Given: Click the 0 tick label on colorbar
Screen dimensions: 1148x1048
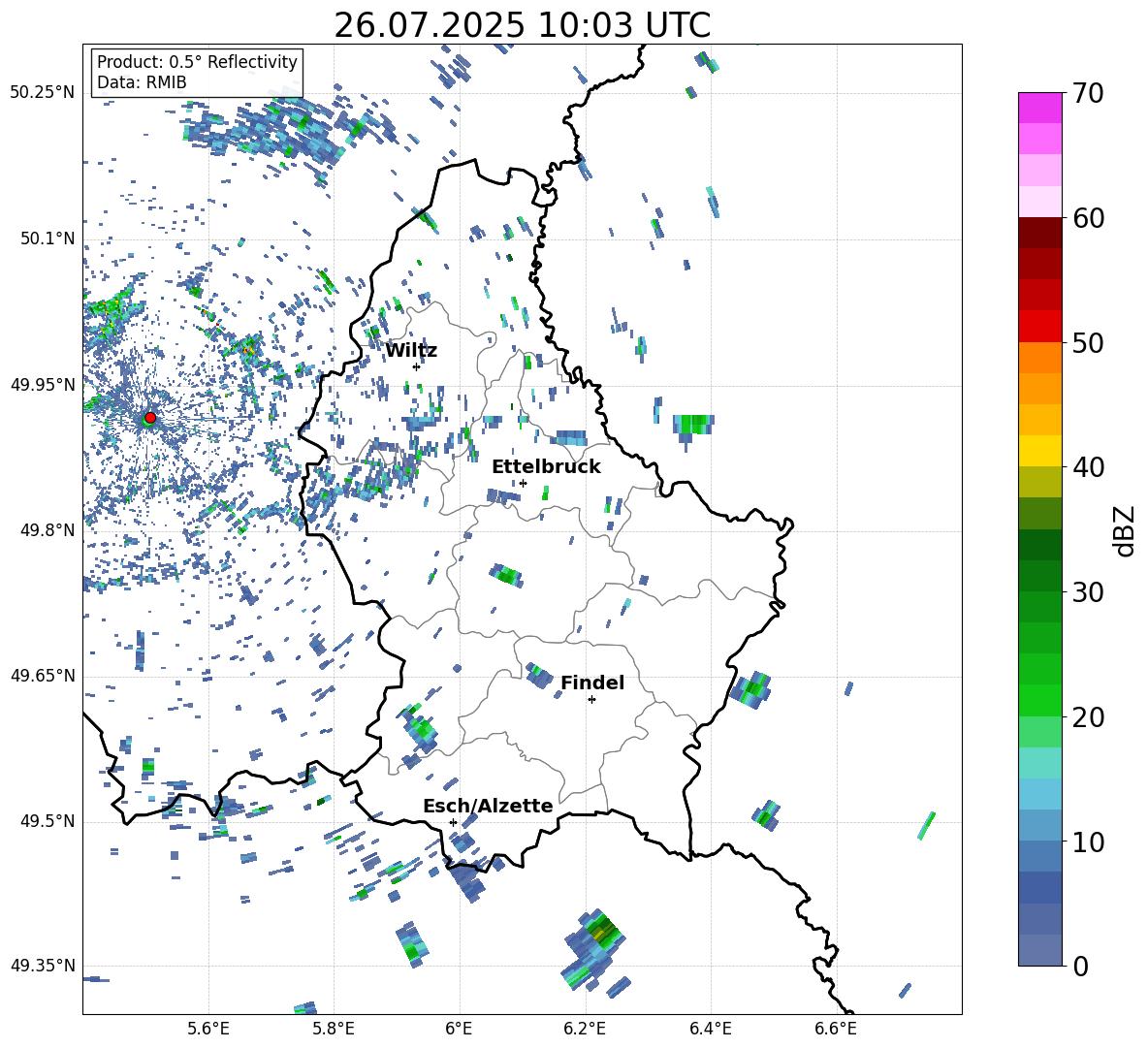Looking at the screenshot, I should 1080,967.
